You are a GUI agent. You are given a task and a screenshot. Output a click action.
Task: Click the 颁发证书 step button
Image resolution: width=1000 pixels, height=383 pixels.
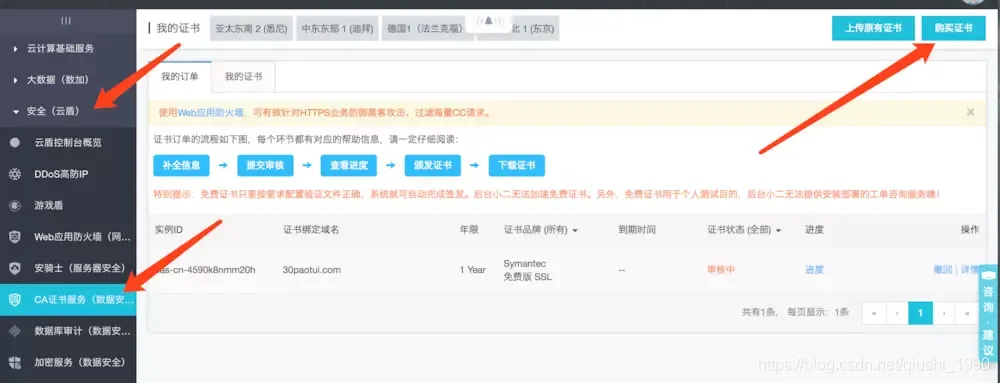click(432, 165)
